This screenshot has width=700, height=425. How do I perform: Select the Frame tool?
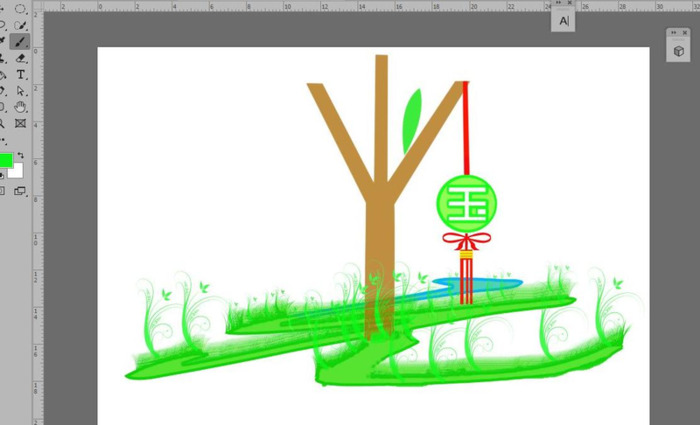point(20,124)
